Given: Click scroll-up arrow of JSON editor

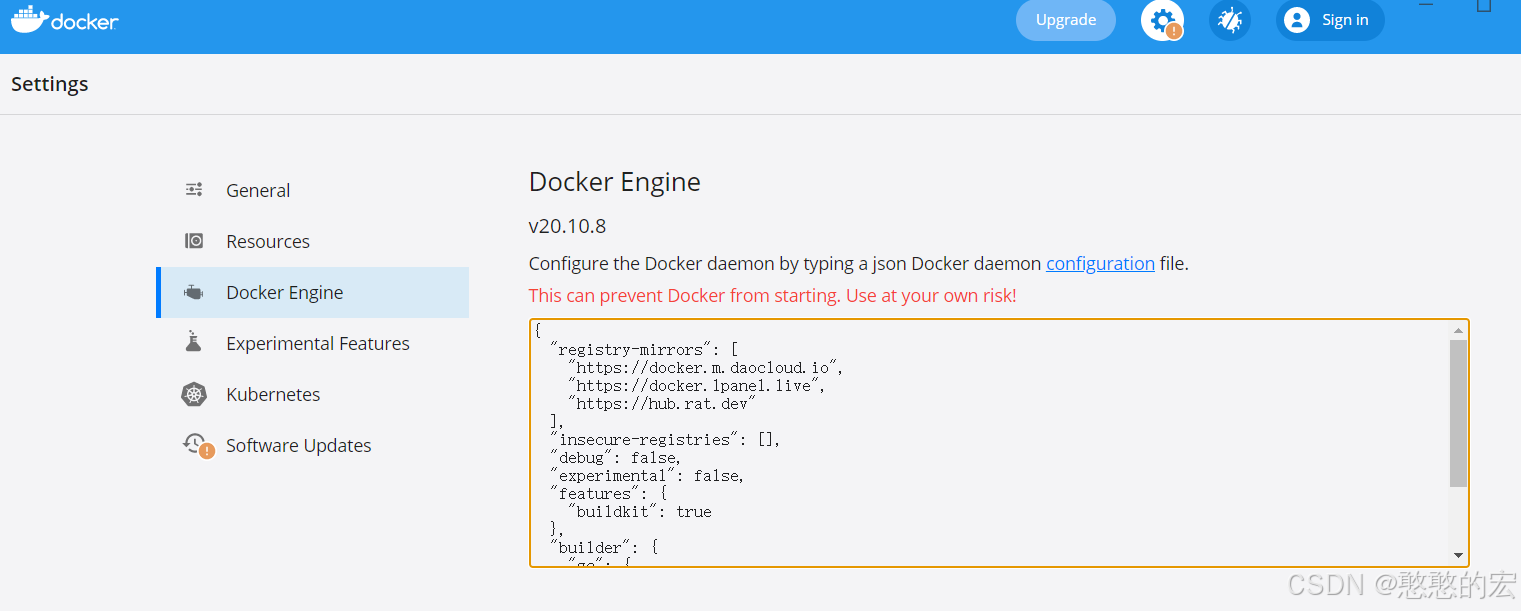Looking at the screenshot, I should coord(1459,330).
